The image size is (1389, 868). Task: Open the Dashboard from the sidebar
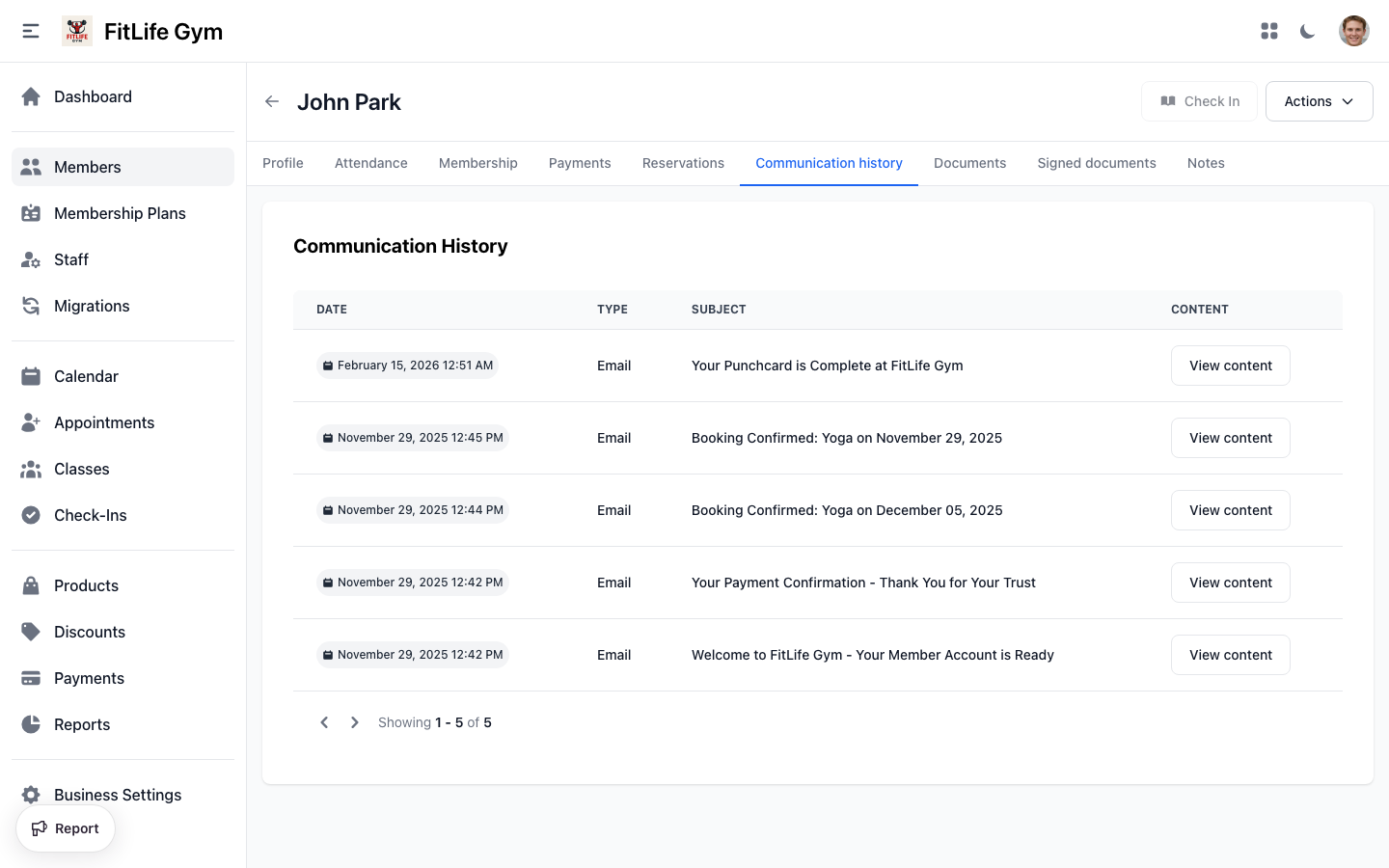31,96
